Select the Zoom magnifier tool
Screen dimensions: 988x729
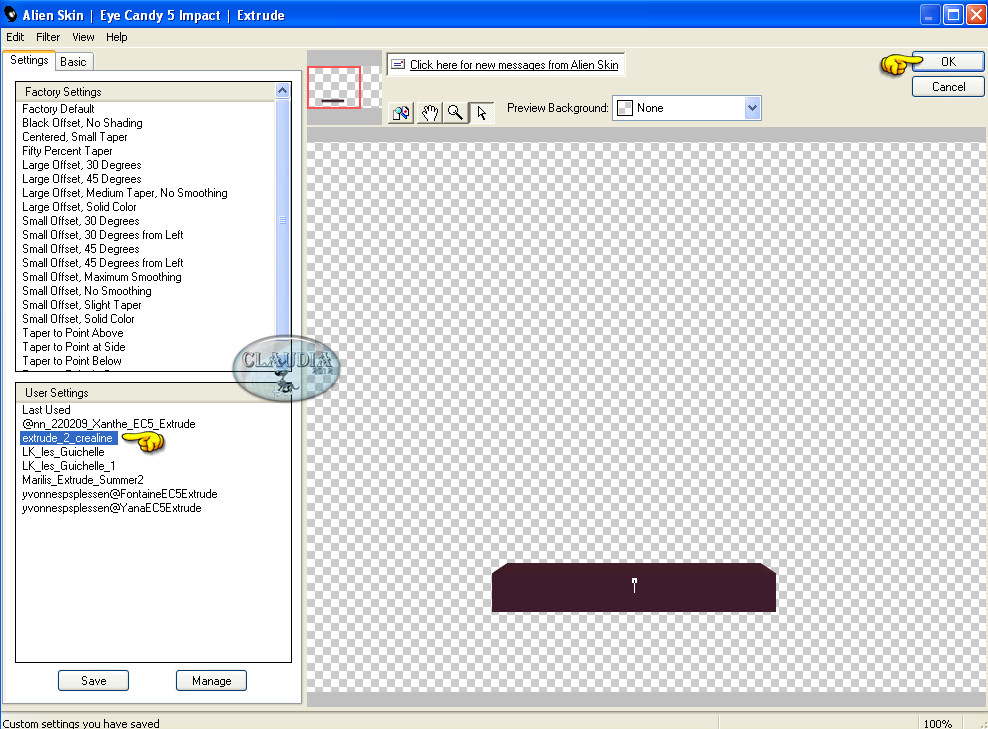pos(455,113)
